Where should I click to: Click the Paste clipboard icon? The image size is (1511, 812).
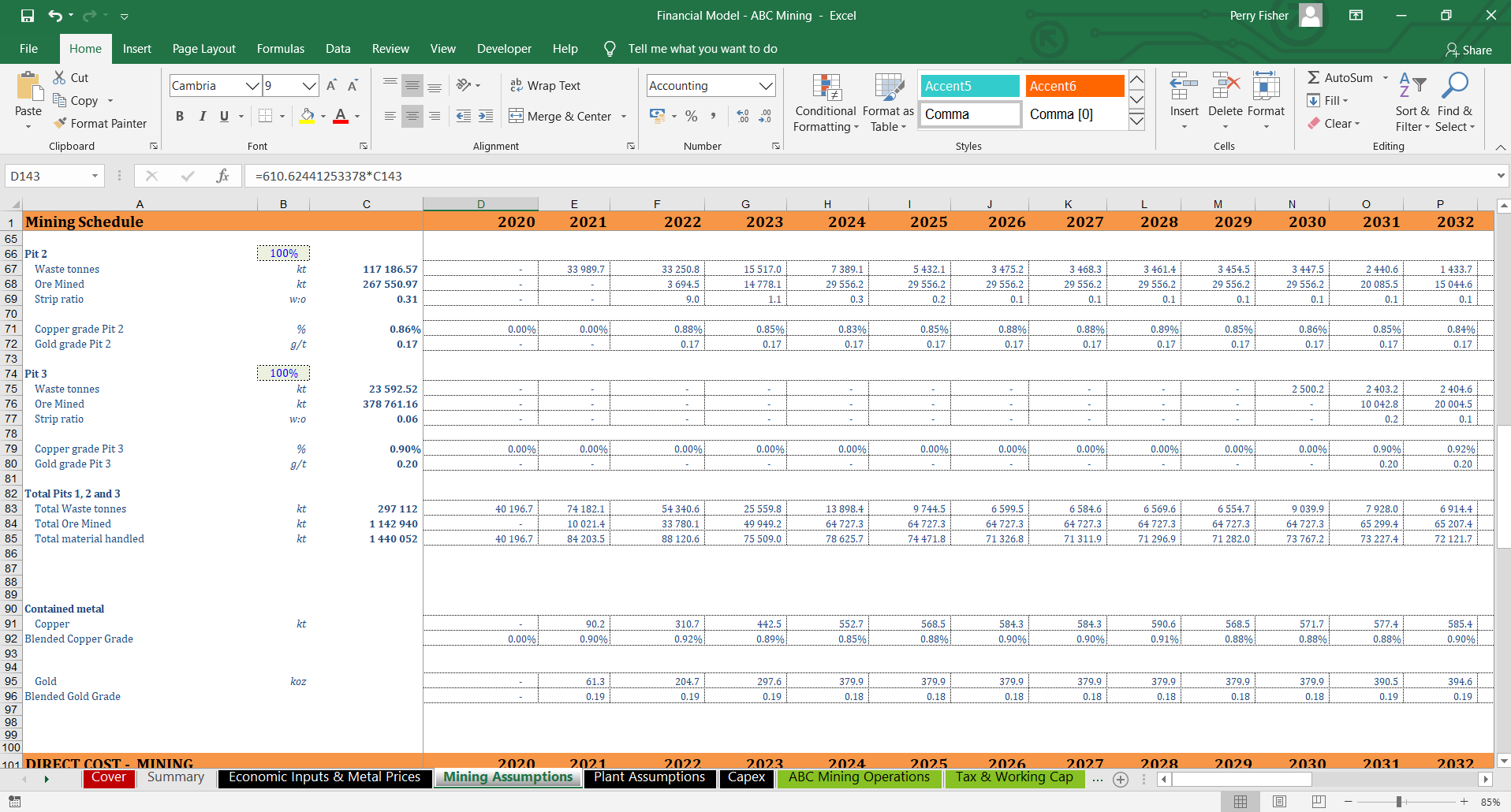28,87
